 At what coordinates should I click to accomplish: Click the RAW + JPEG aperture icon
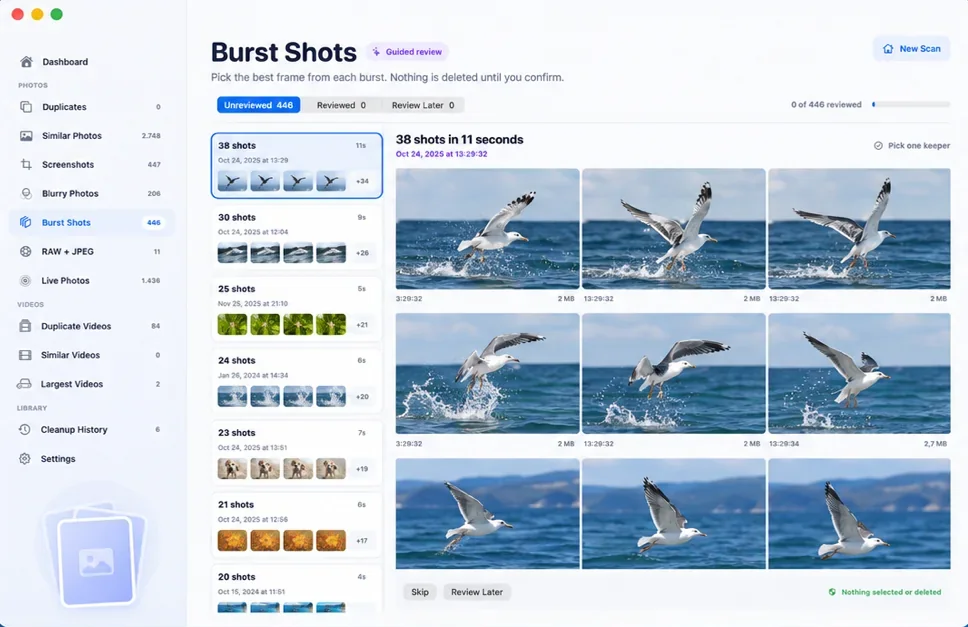point(25,251)
